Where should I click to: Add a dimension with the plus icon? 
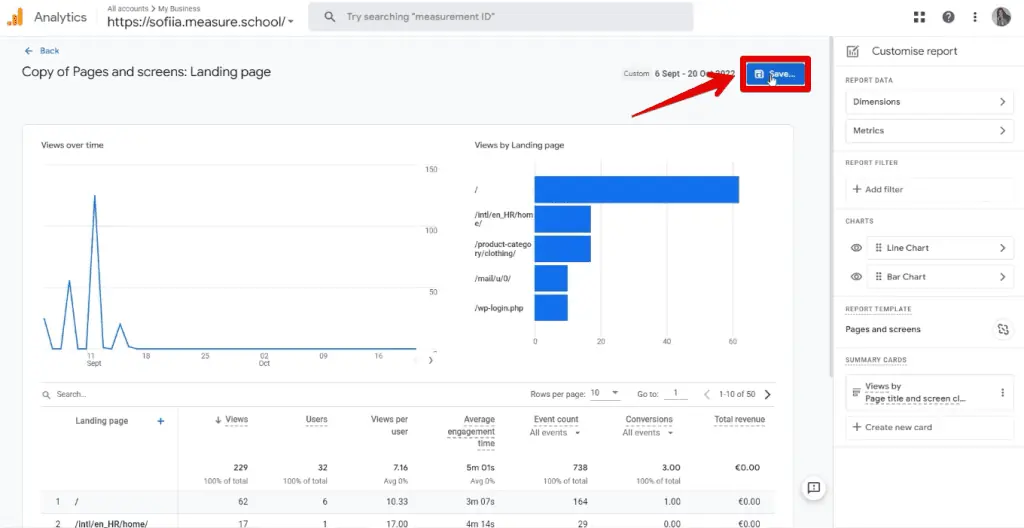tap(160, 421)
